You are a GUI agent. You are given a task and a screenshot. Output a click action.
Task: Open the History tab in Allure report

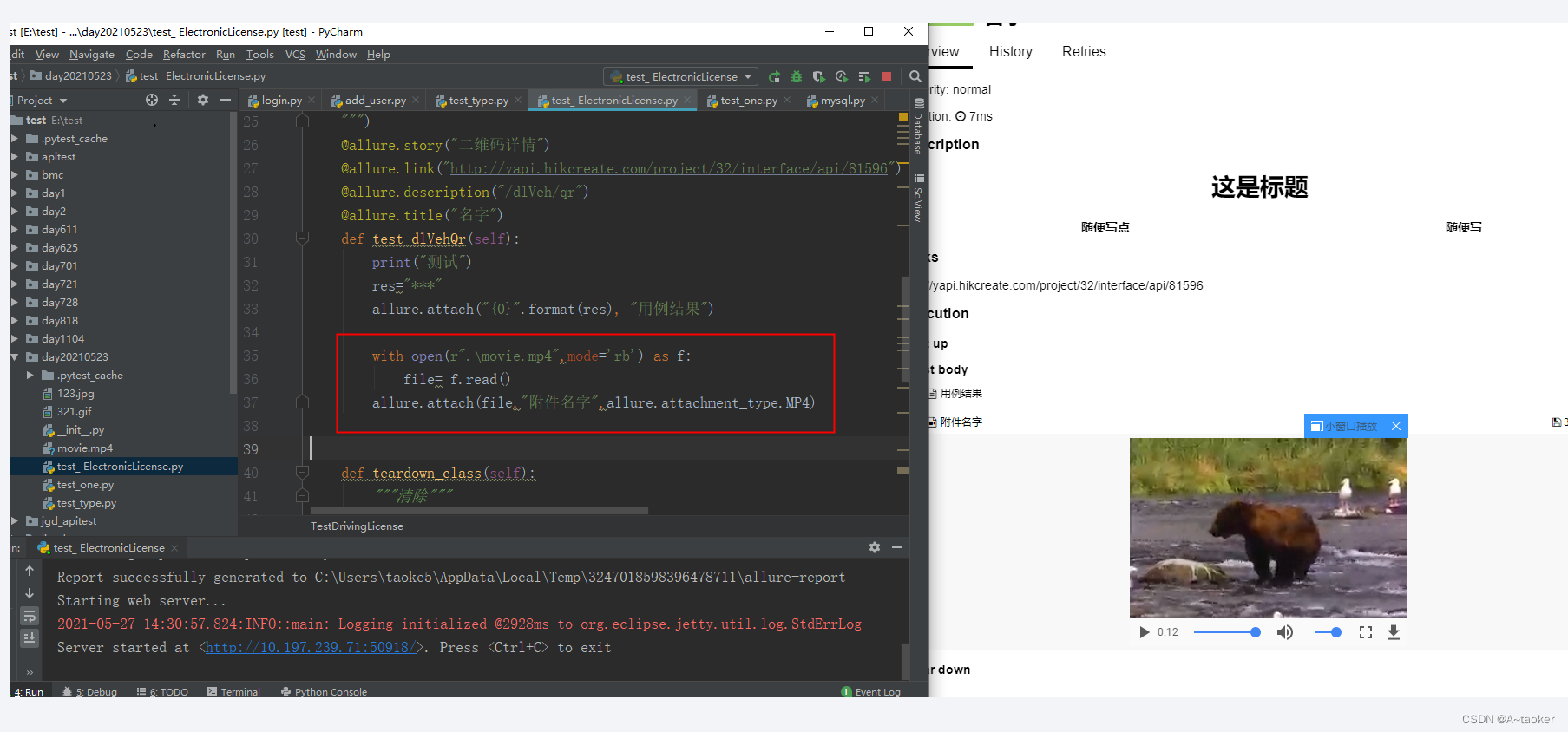click(1011, 52)
